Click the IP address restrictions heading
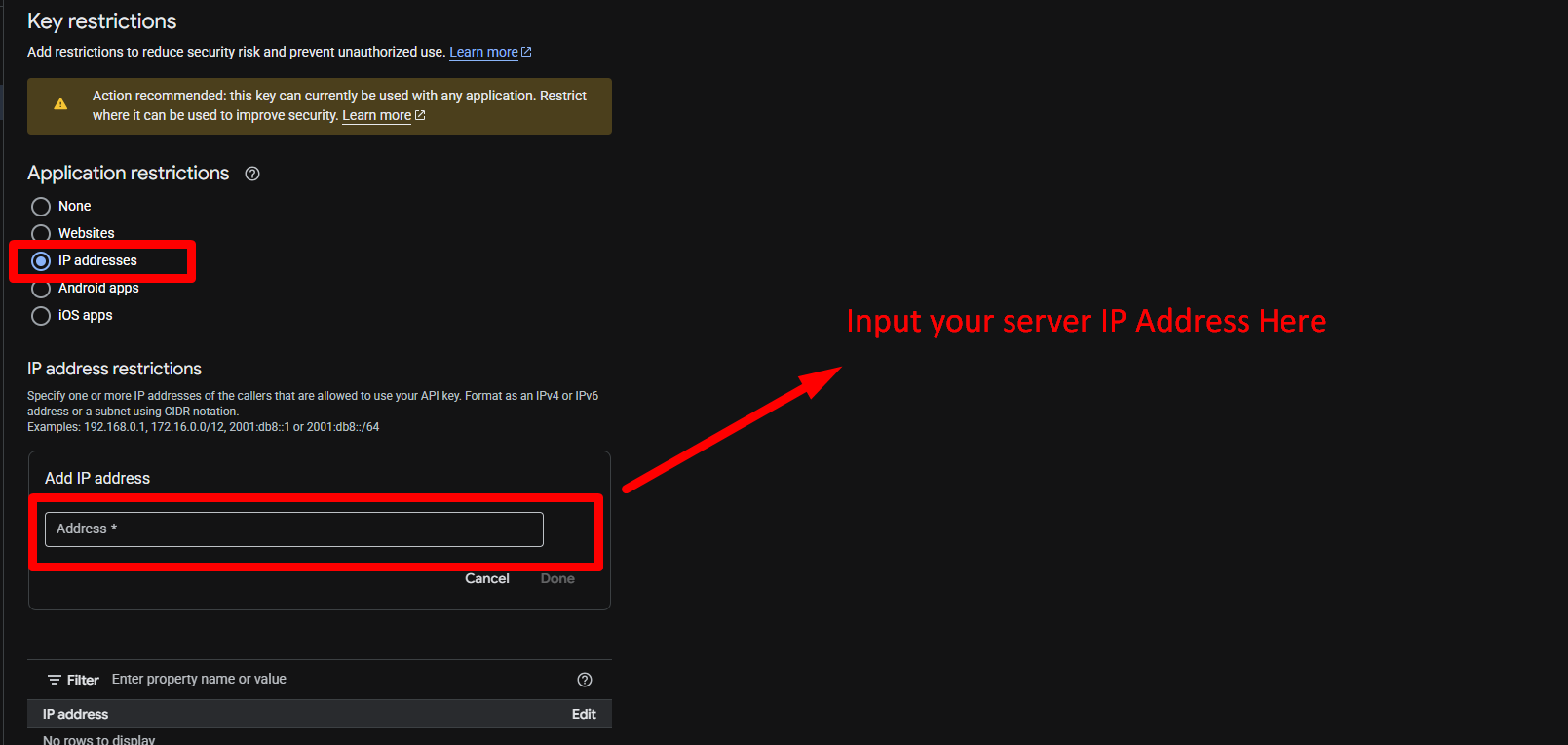This screenshot has width=1568, height=745. (x=114, y=369)
